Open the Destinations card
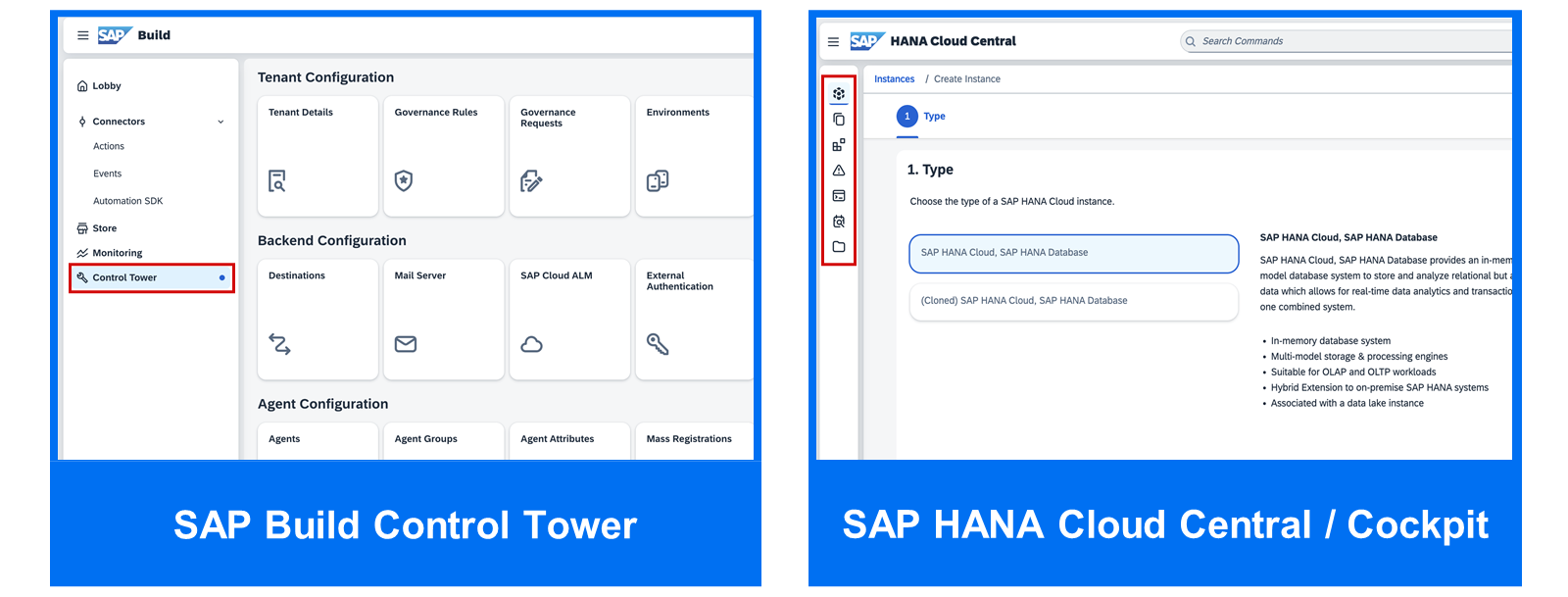The height and width of the screenshot is (597, 1568). (x=318, y=320)
